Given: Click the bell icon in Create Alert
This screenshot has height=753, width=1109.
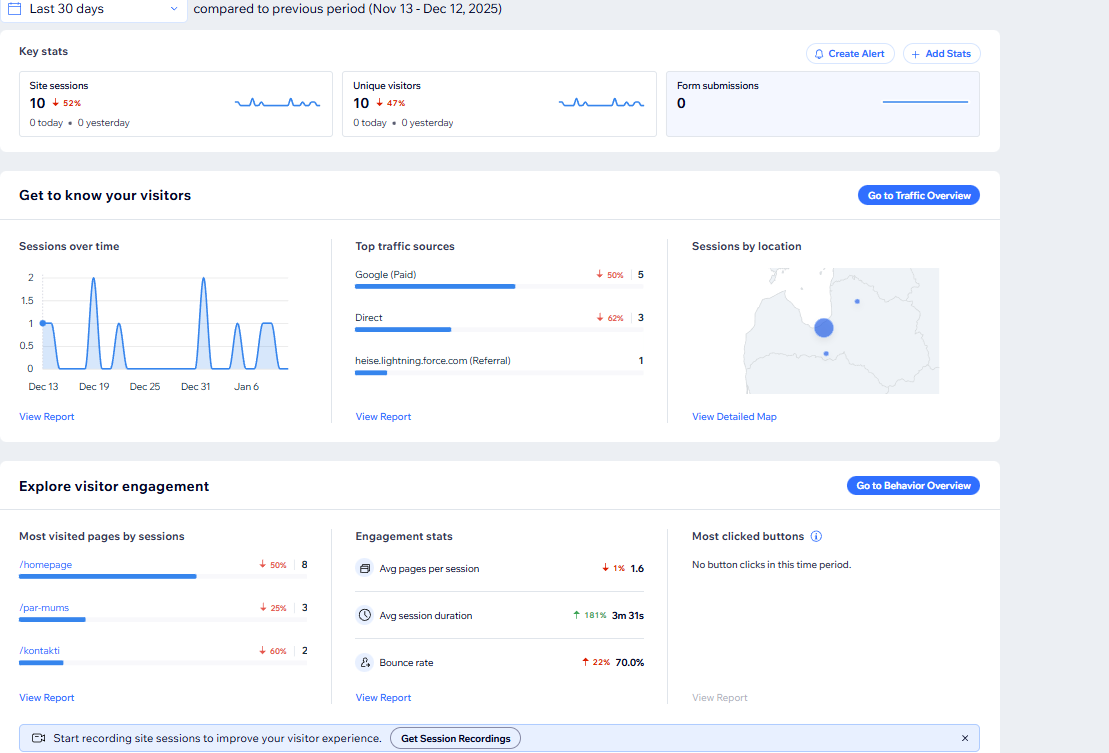Looking at the screenshot, I should (819, 54).
